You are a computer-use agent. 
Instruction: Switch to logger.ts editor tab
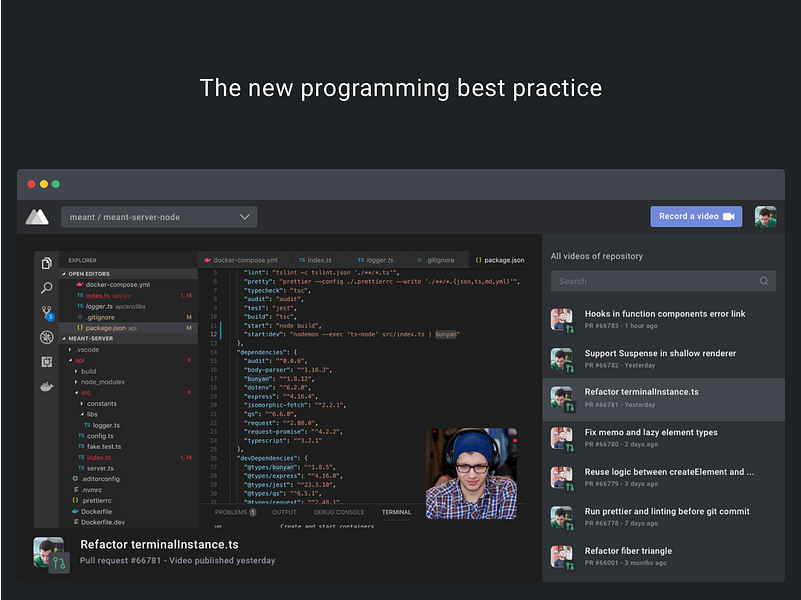[x=379, y=260]
